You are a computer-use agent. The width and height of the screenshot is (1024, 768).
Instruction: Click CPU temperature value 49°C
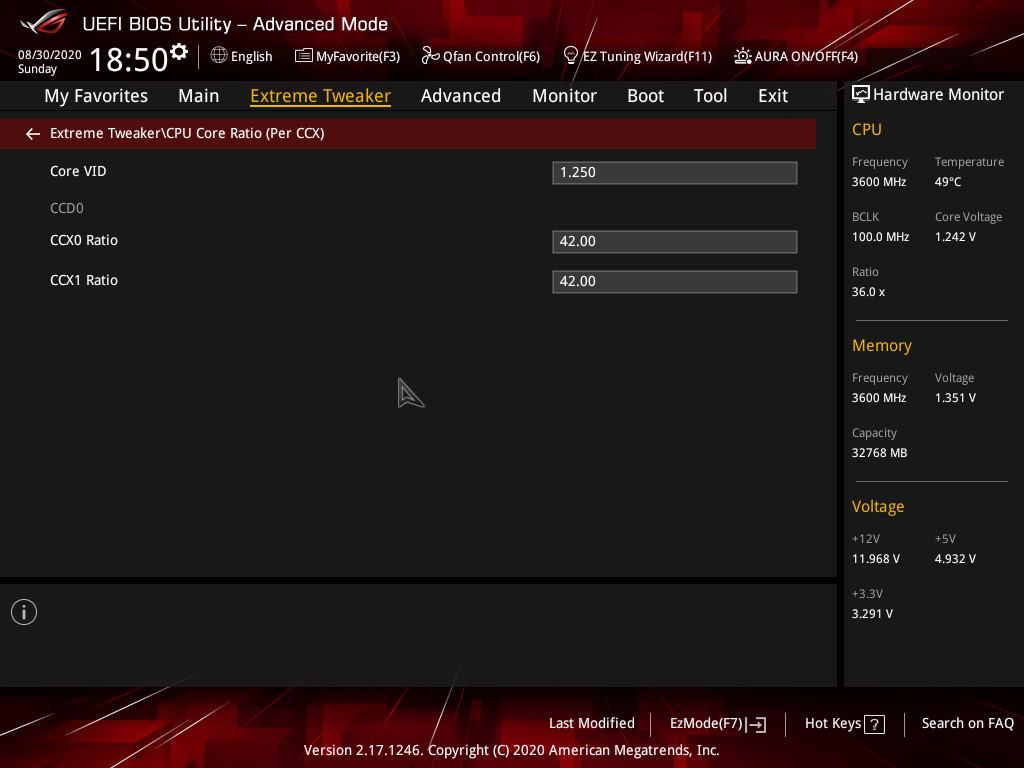(948, 182)
